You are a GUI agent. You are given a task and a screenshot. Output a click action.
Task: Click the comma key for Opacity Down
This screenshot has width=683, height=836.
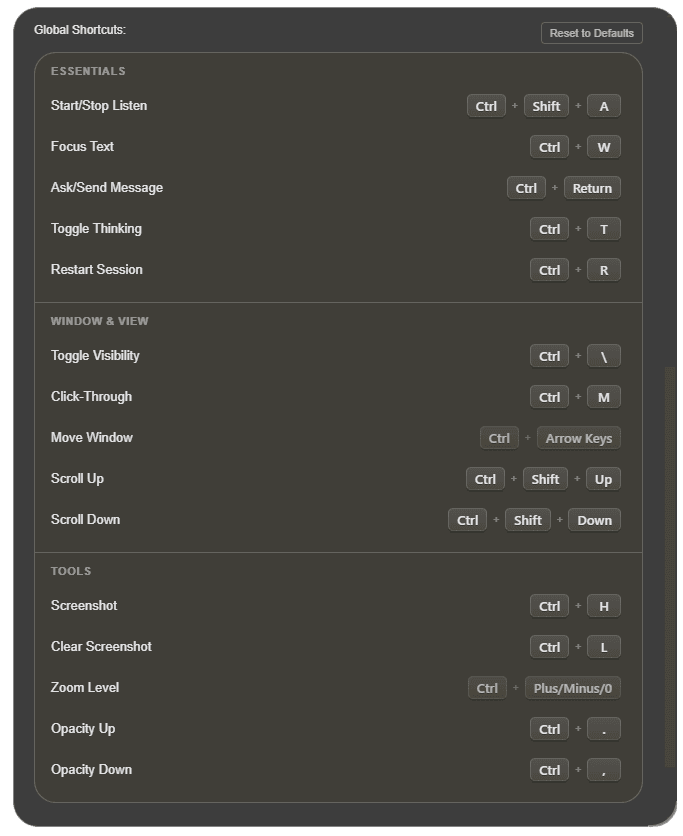point(603,769)
